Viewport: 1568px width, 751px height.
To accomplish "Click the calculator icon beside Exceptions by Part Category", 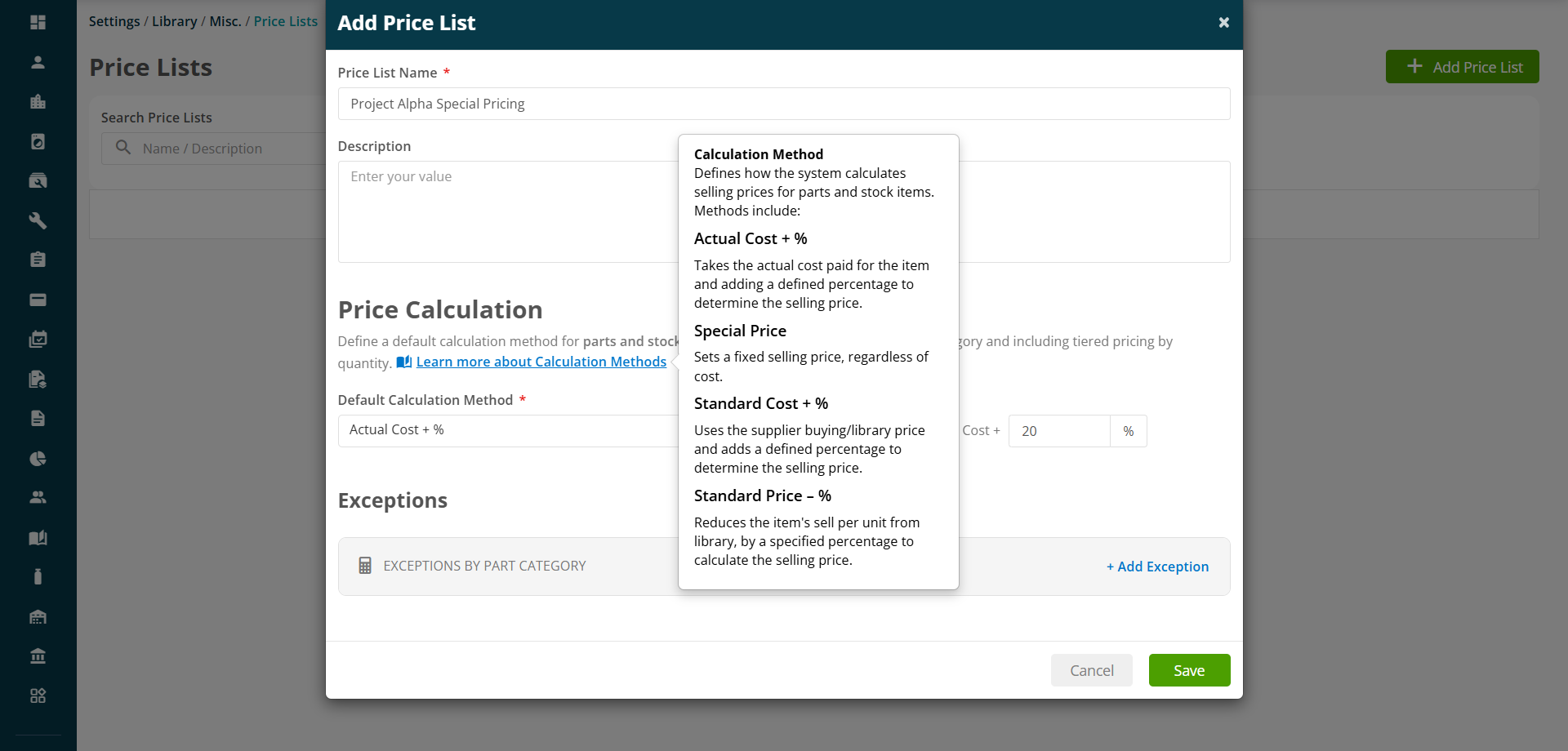I will pyautogui.click(x=365, y=566).
